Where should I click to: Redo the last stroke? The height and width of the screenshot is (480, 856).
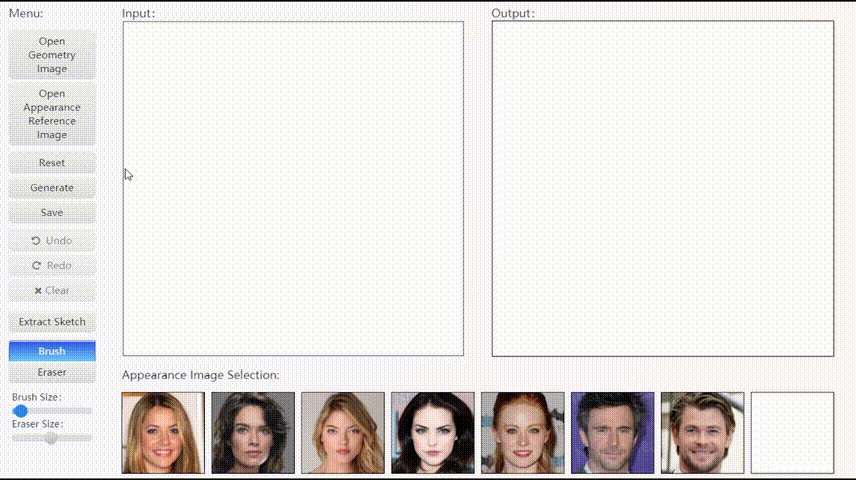click(52, 265)
